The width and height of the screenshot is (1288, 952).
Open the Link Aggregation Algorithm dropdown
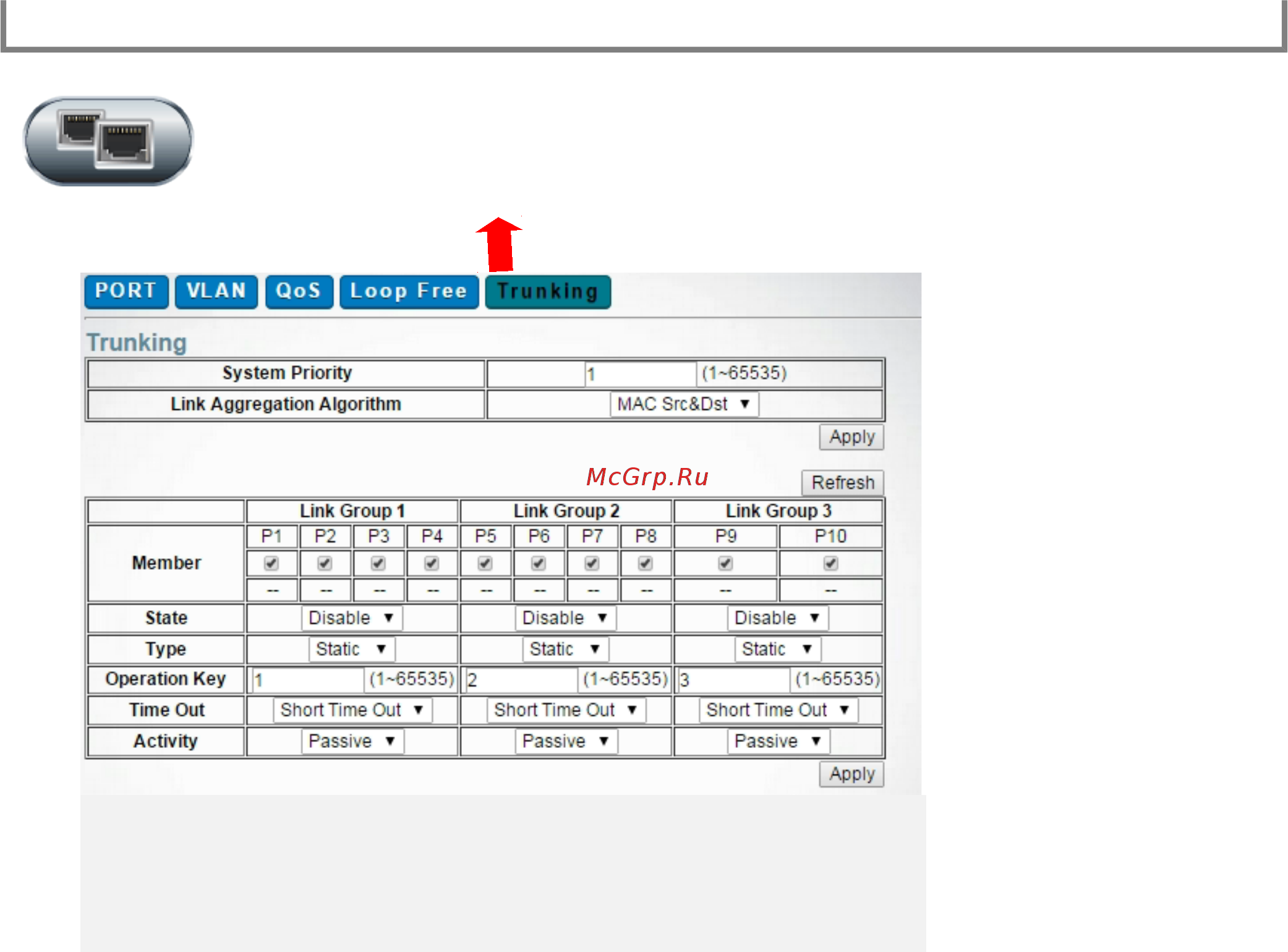pyautogui.click(x=685, y=404)
